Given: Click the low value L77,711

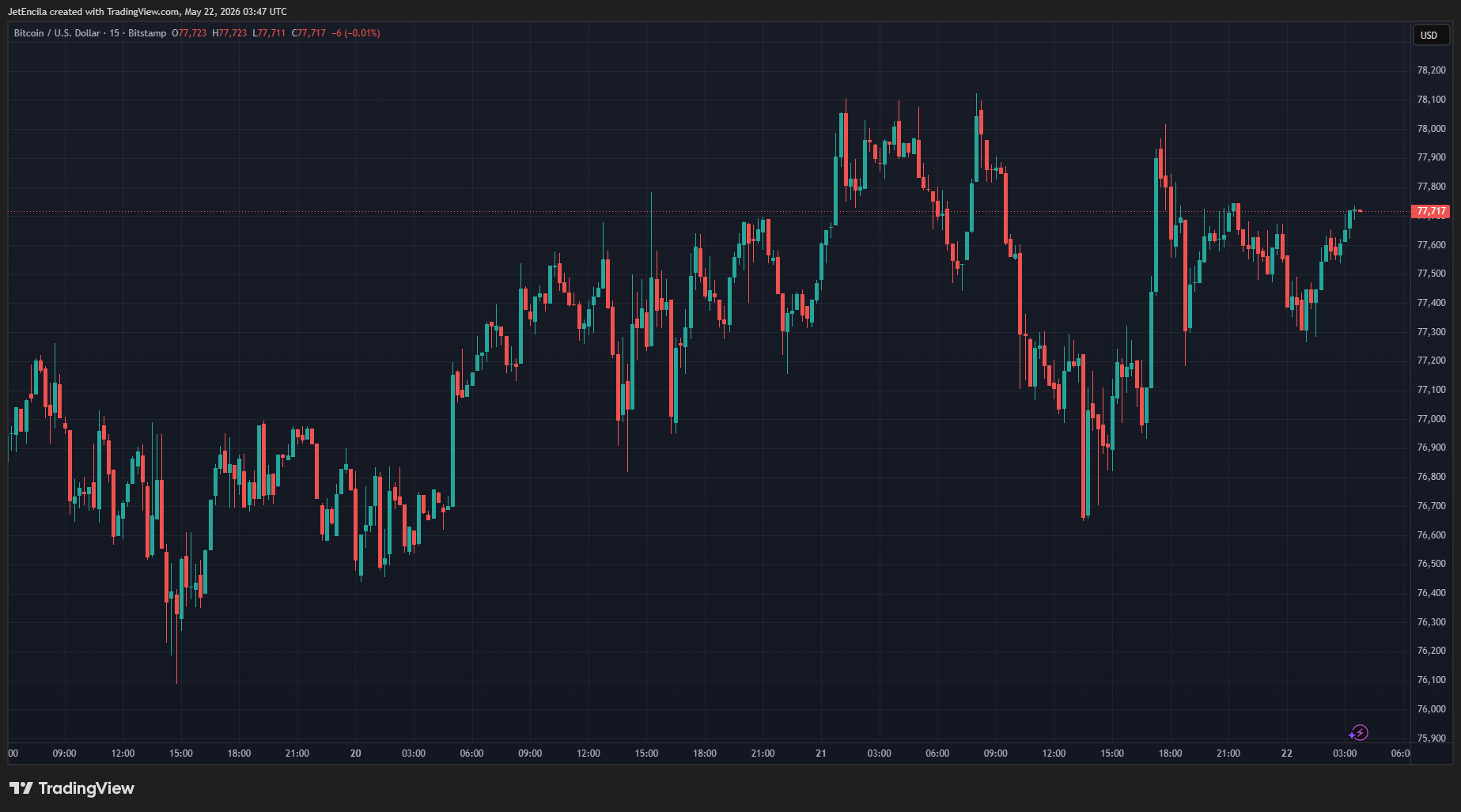Looking at the screenshot, I should pos(269,33).
